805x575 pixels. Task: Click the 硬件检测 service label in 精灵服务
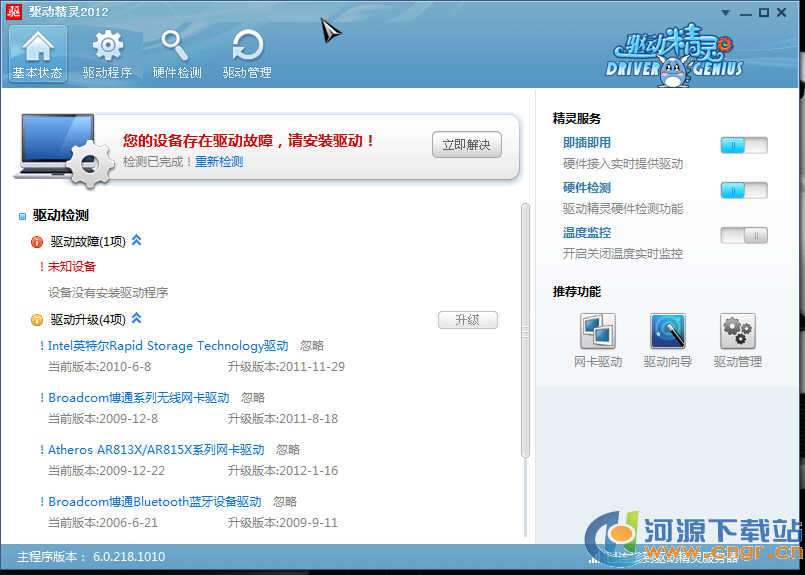tap(587, 188)
